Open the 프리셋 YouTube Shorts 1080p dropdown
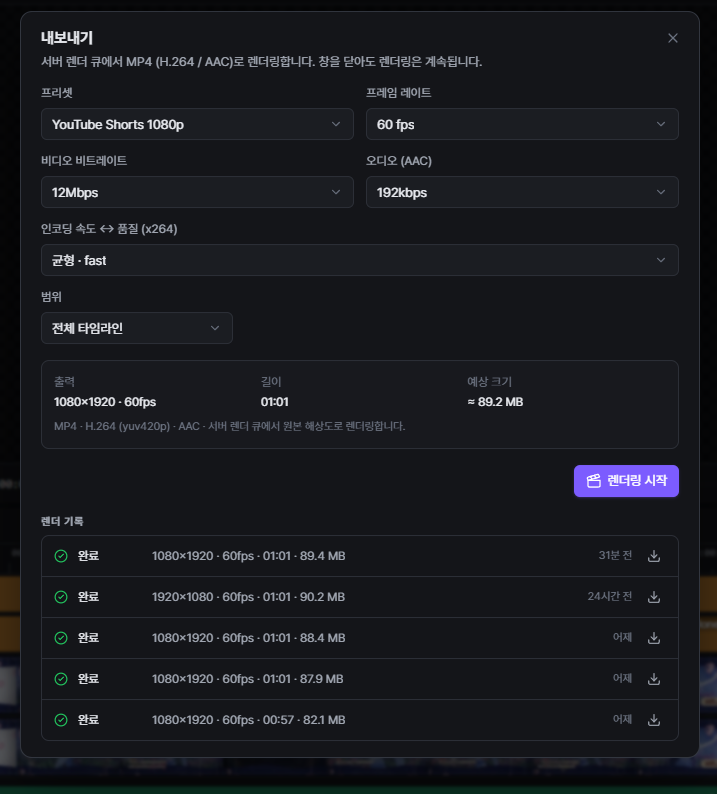The width and height of the screenshot is (717, 794). [197, 124]
